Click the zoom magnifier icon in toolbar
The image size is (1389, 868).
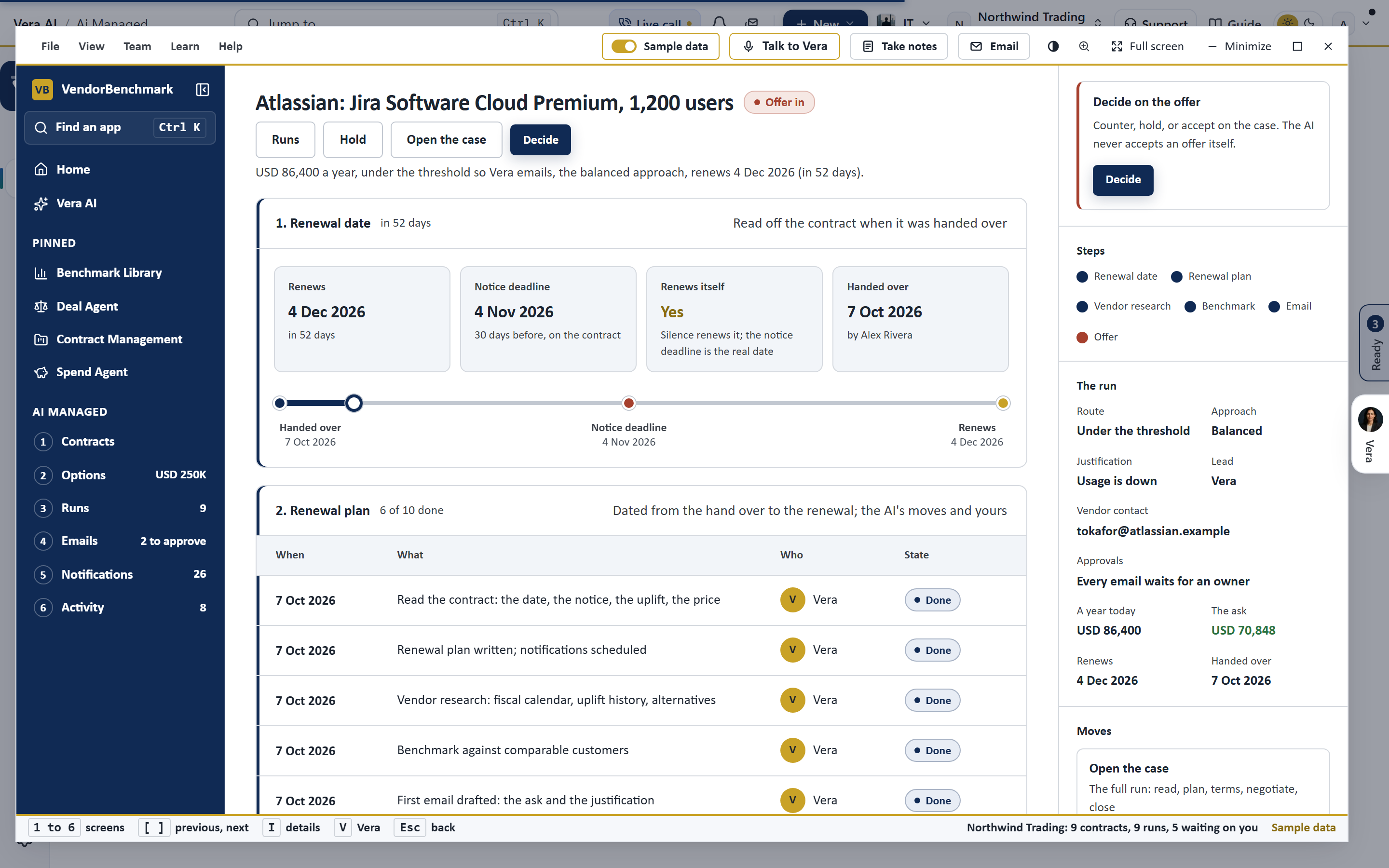pos(1084,46)
